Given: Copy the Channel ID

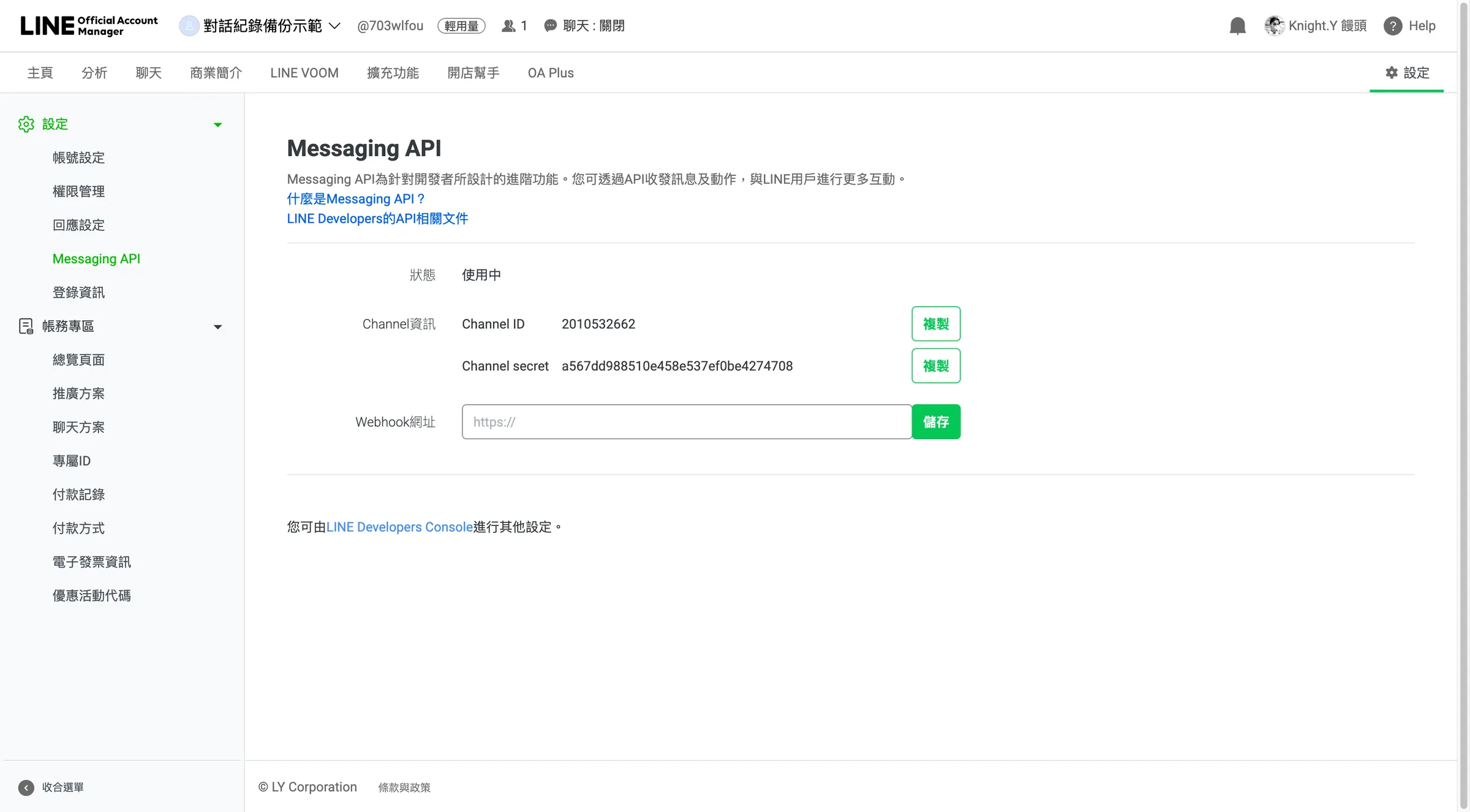Looking at the screenshot, I should pos(936,324).
